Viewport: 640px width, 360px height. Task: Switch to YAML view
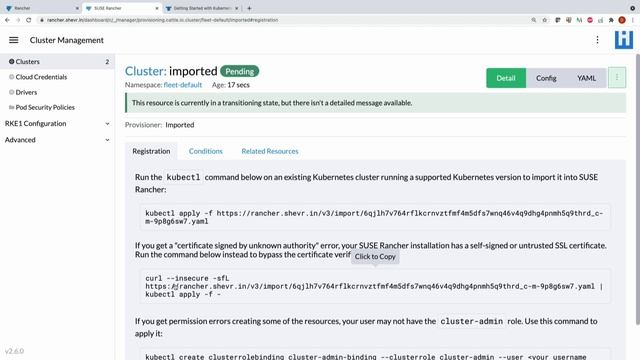click(x=586, y=78)
